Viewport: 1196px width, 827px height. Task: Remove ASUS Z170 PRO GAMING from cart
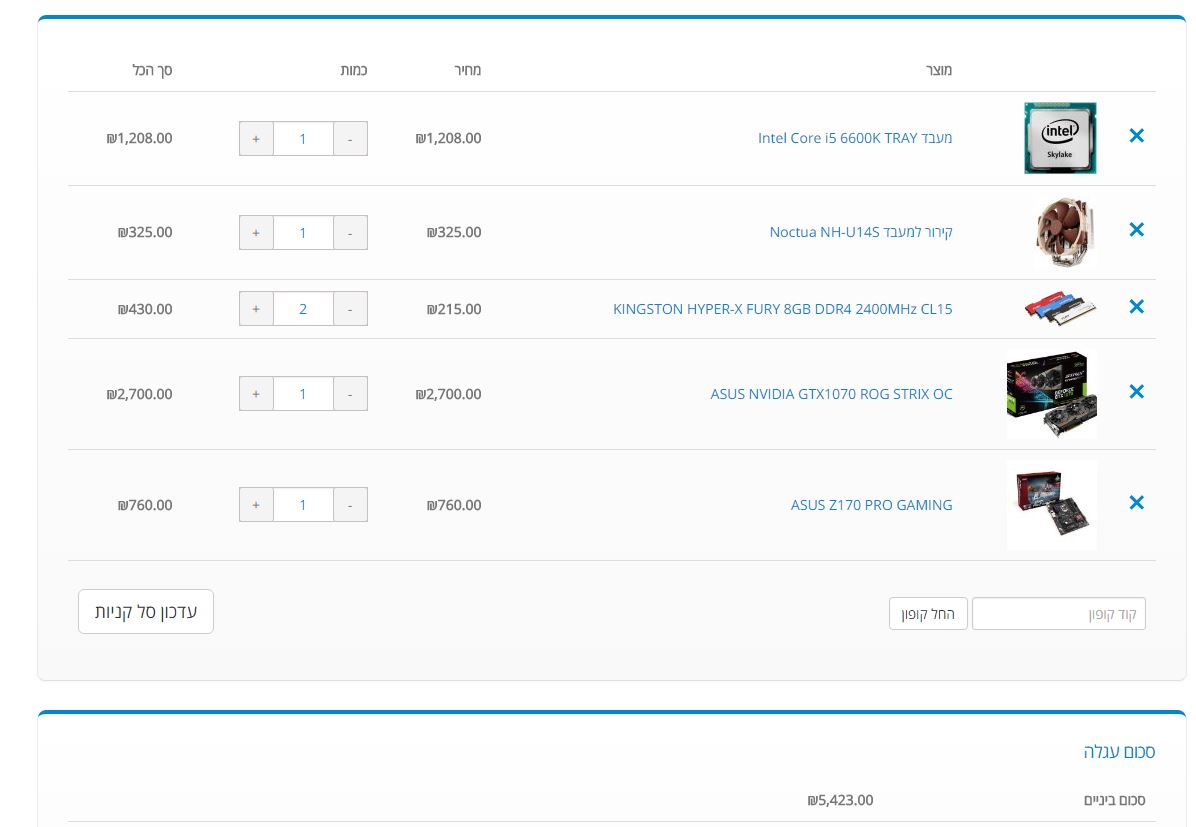[x=1136, y=503]
